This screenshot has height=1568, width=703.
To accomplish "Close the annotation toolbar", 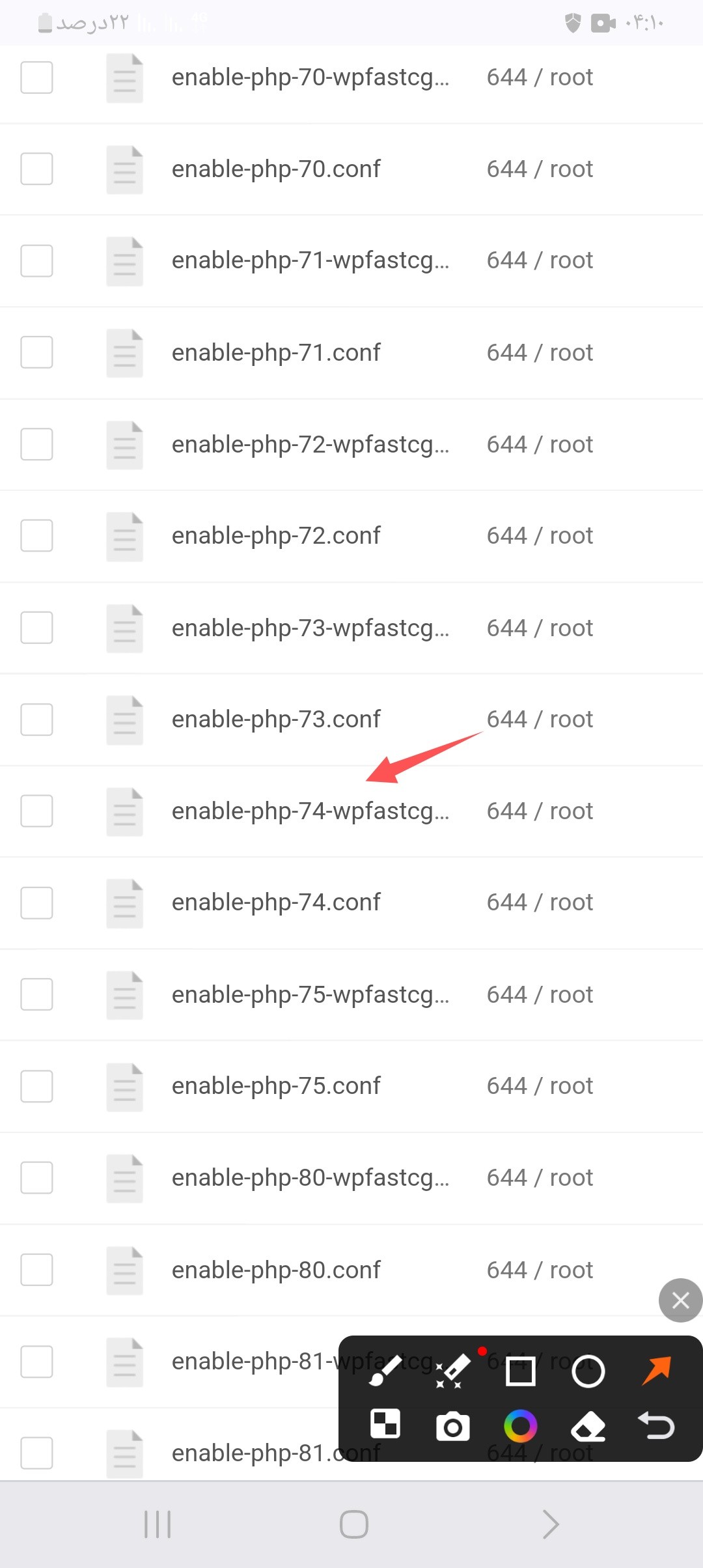I will [x=681, y=1300].
